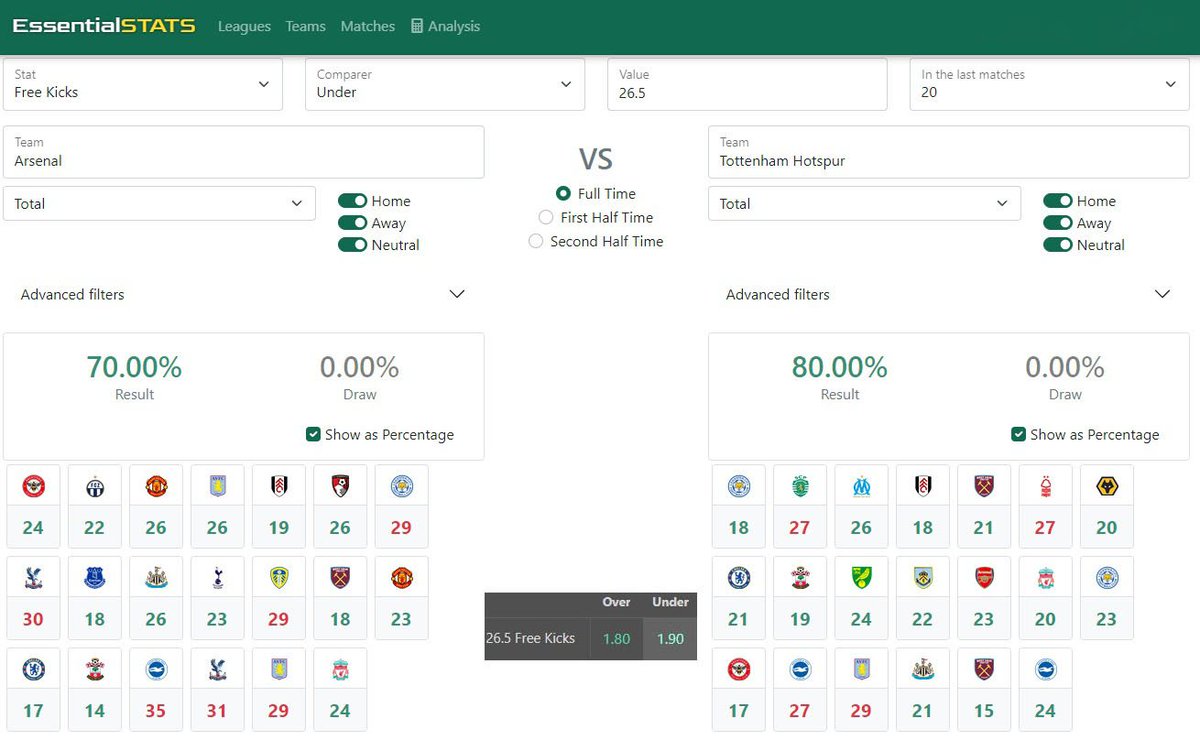Screen dimensions: 1200x740
Task: Uncheck Show as Percentage under Tottenham's result
Action: coord(1019,434)
